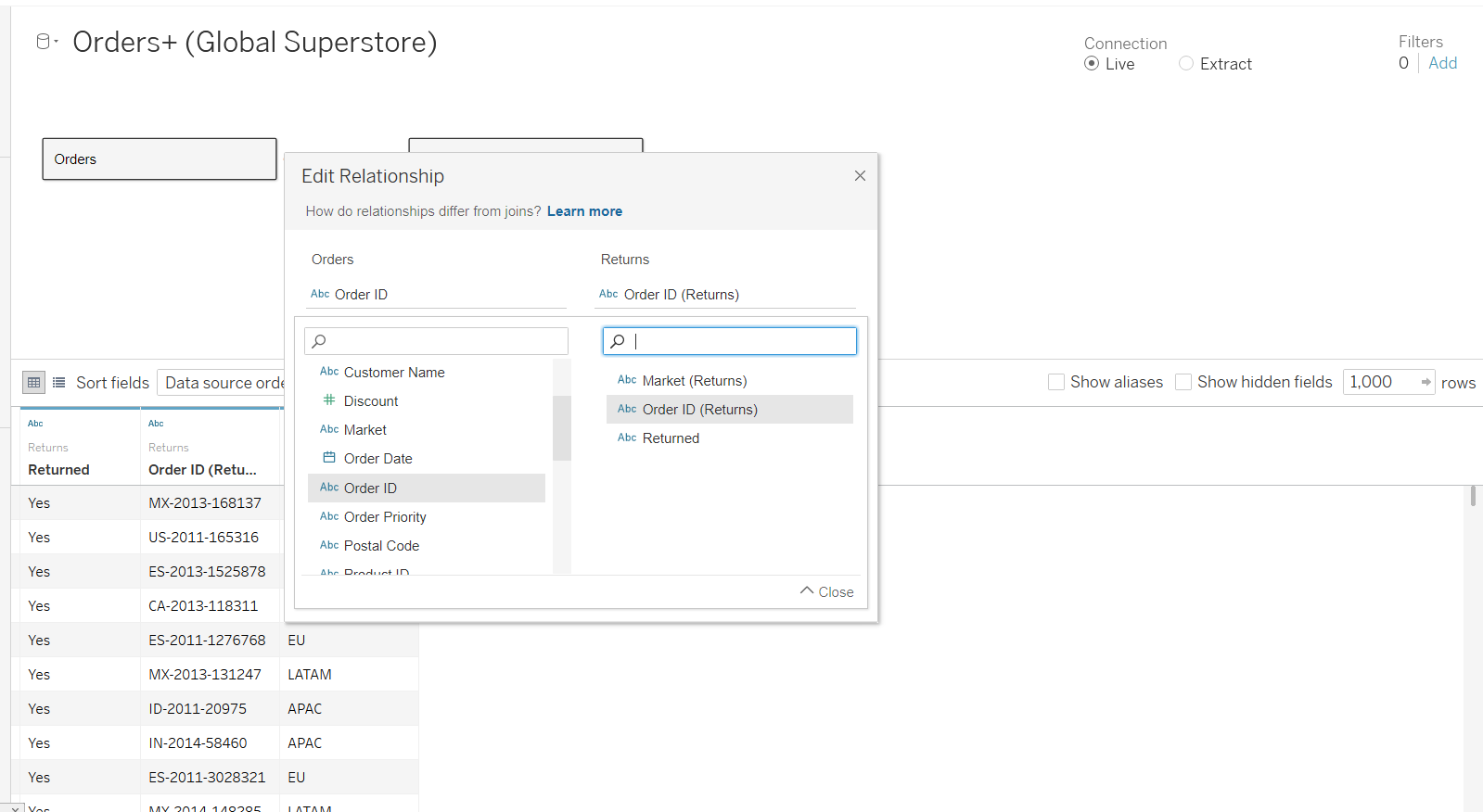Select the Returned column header
This screenshot has width=1483, height=812.
pos(80,447)
